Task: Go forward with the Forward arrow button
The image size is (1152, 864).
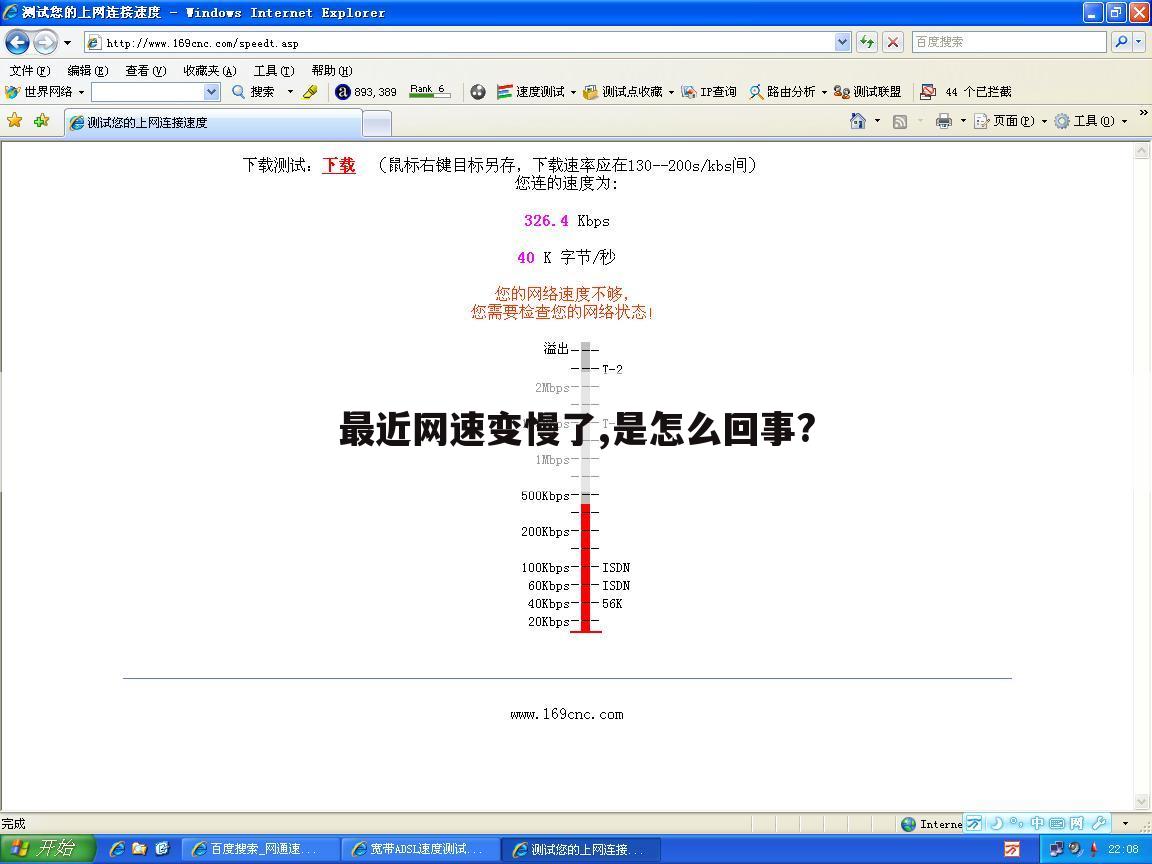Action: [45, 43]
